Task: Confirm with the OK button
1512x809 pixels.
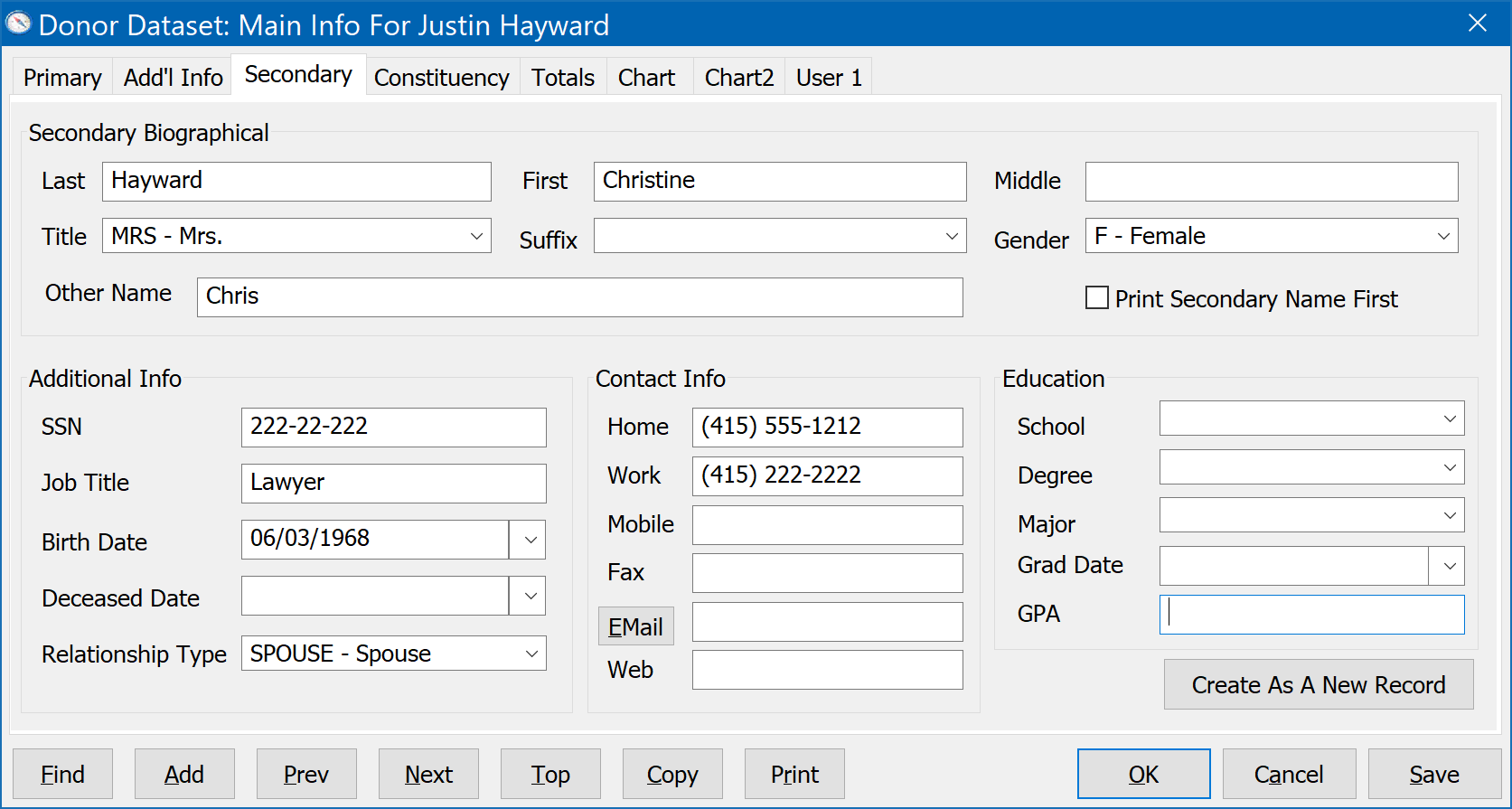Action: click(1144, 774)
